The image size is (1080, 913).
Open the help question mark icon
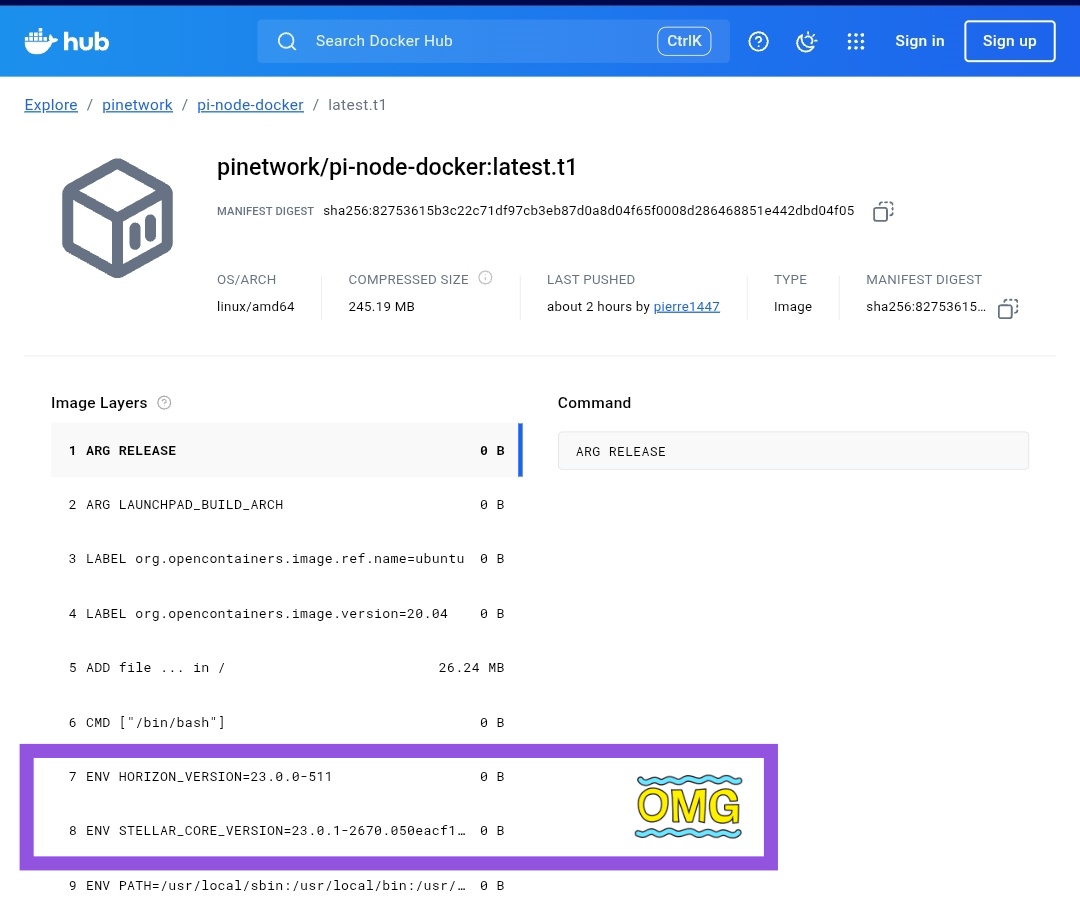tap(758, 41)
